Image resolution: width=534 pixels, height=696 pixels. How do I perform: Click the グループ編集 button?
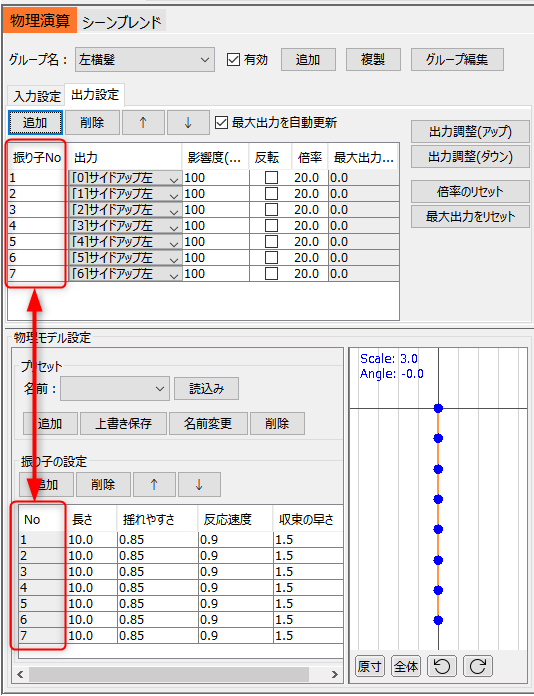coord(457,59)
